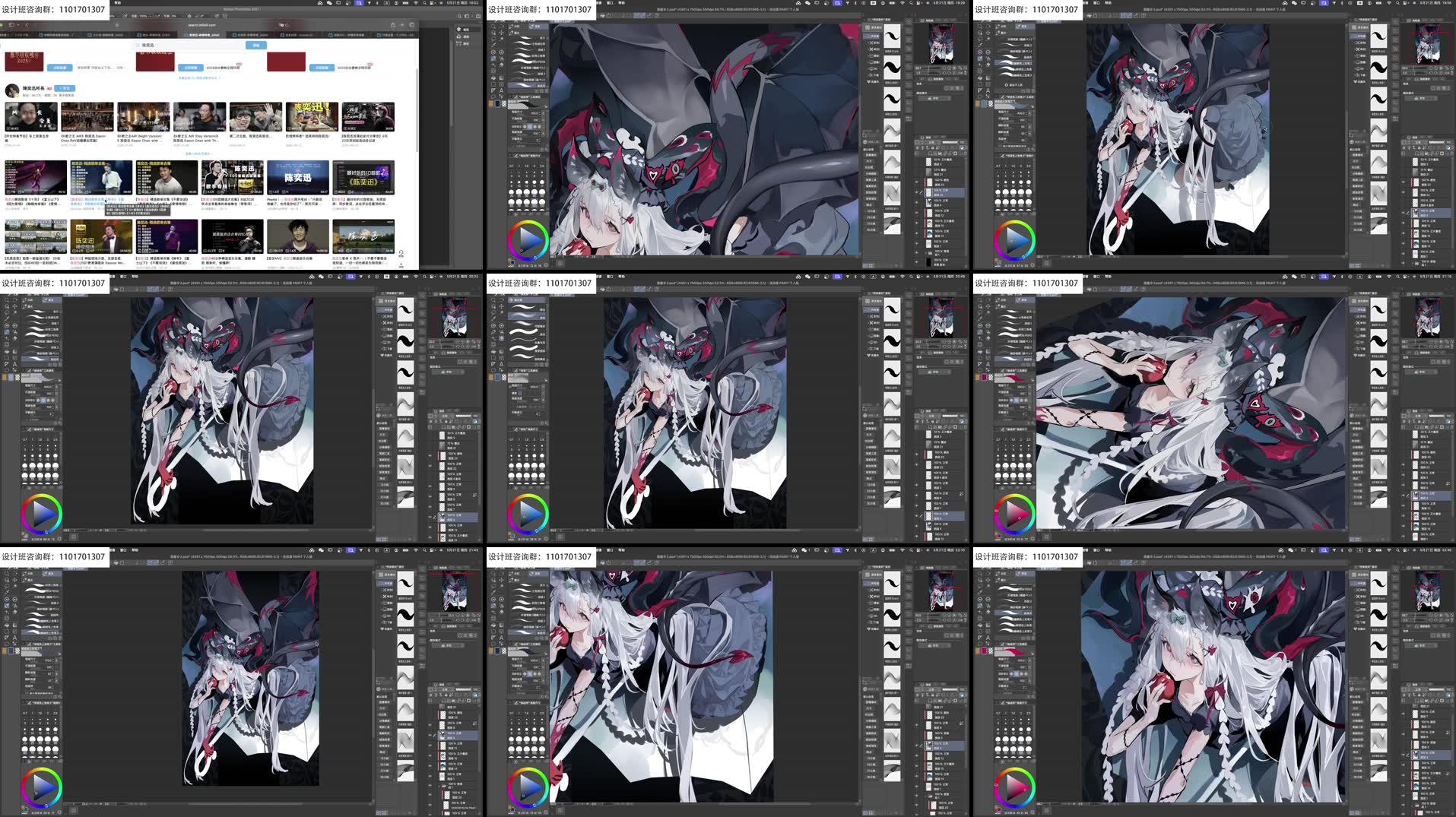
Task: Open the 窗口 menu above the bat-wing close-up
Action: point(610,3)
